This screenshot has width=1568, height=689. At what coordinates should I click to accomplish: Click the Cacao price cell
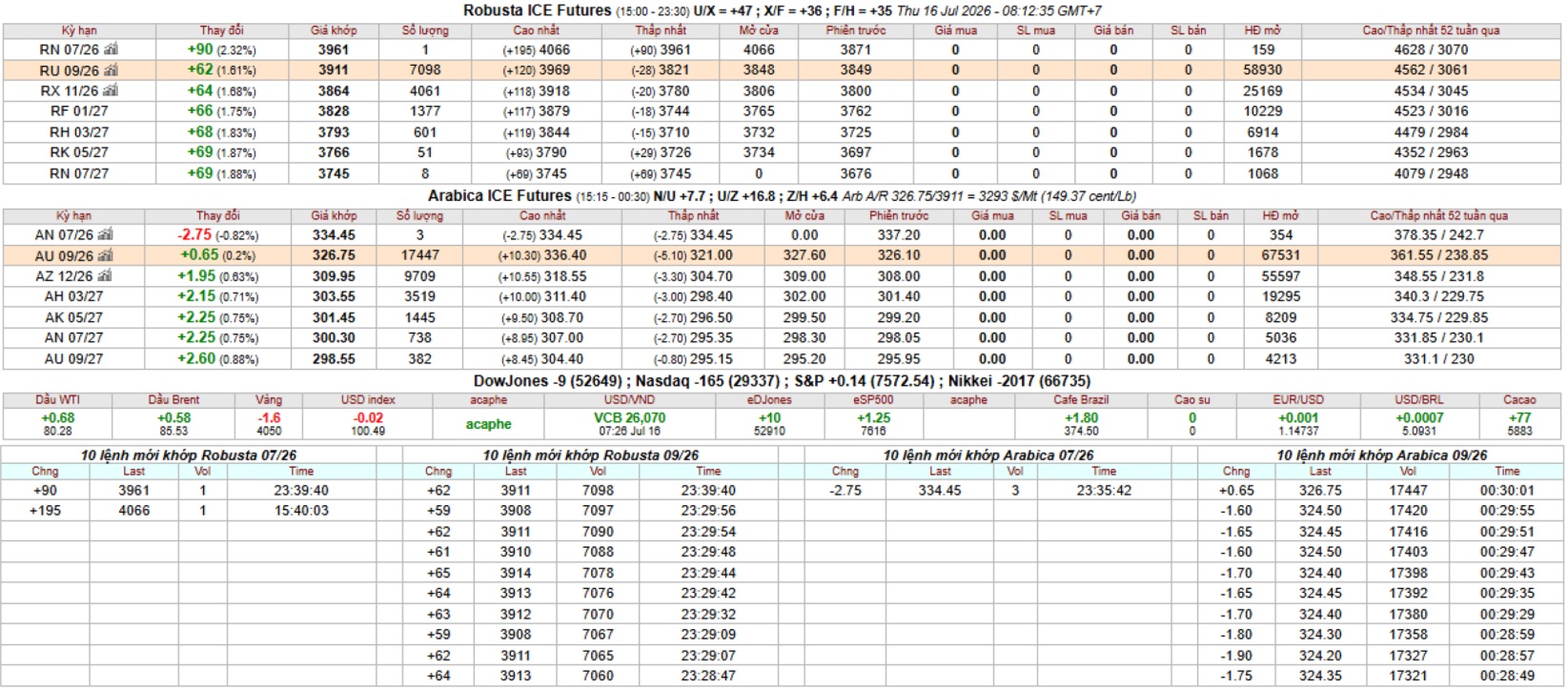[1519, 424]
